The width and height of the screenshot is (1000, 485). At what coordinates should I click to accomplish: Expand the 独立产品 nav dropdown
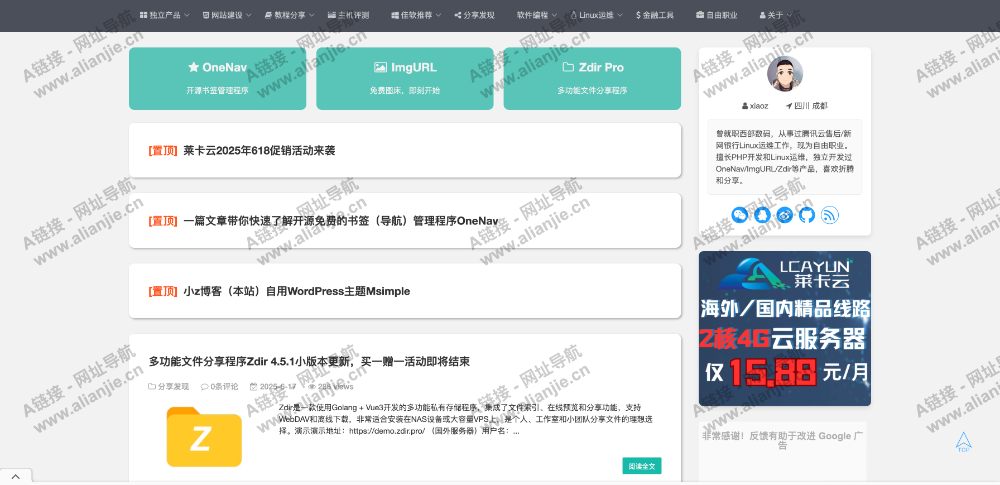165,15
